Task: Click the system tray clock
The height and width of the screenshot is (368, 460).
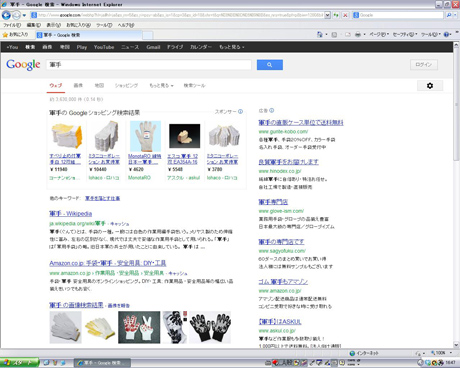Action: click(x=450, y=363)
